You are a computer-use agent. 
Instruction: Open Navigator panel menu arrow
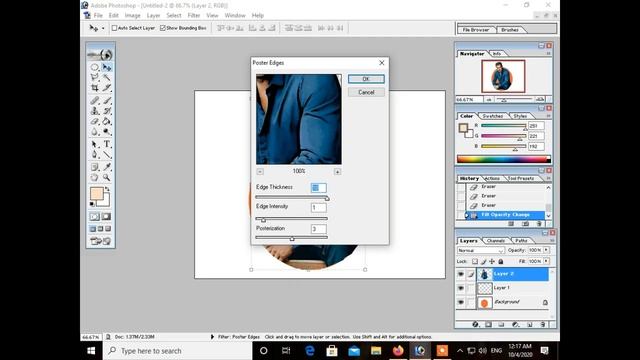click(x=548, y=53)
